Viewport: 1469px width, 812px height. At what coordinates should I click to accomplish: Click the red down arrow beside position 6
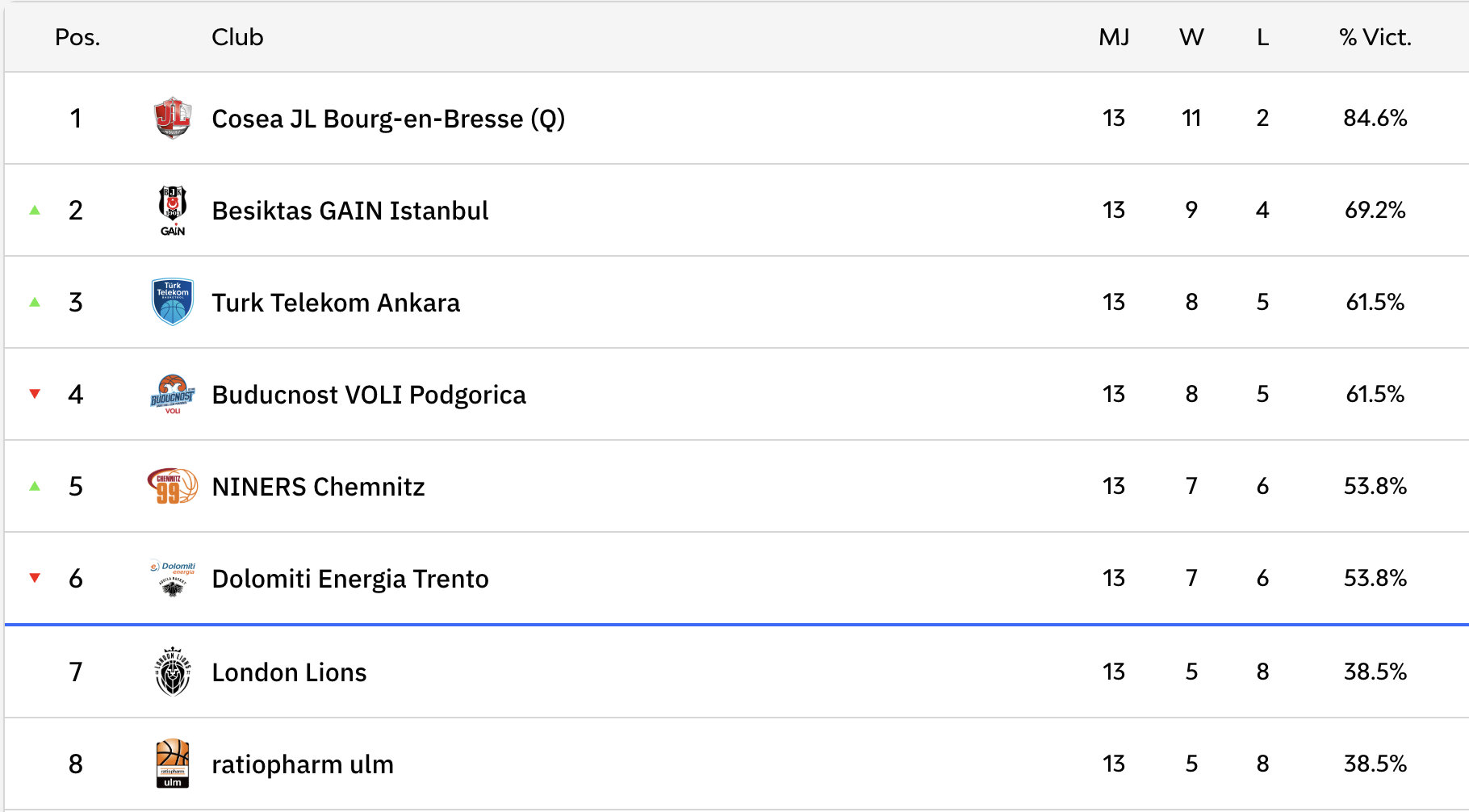click(35, 578)
